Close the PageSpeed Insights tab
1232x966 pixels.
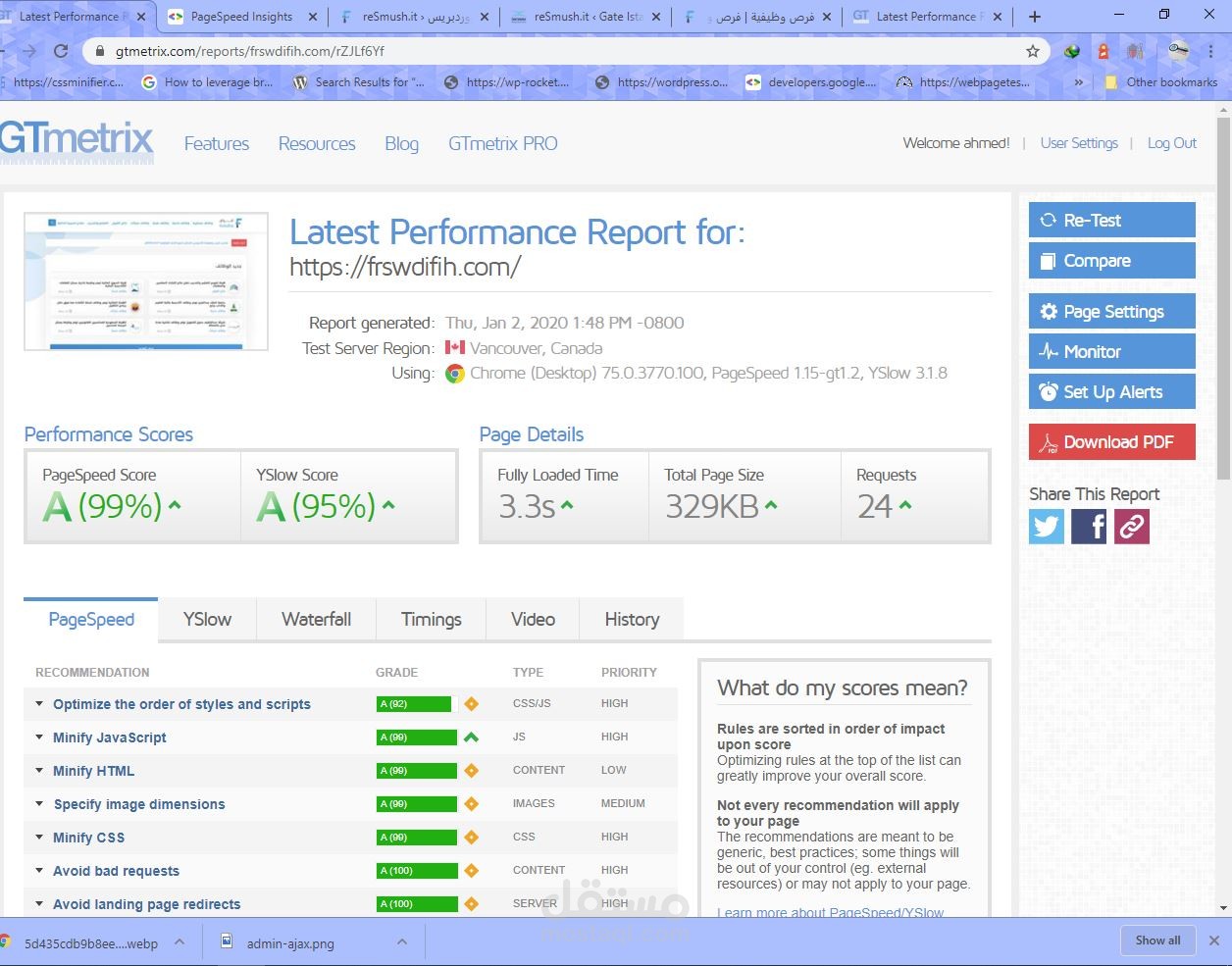tap(313, 17)
